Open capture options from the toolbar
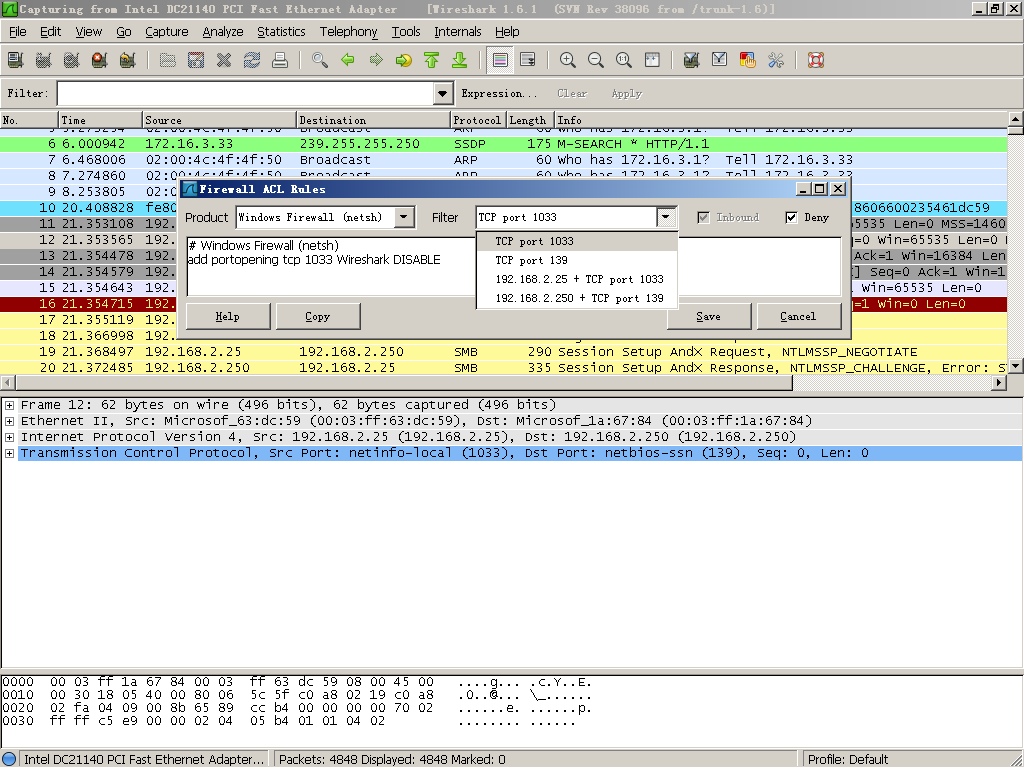1024x768 pixels. [43, 61]
